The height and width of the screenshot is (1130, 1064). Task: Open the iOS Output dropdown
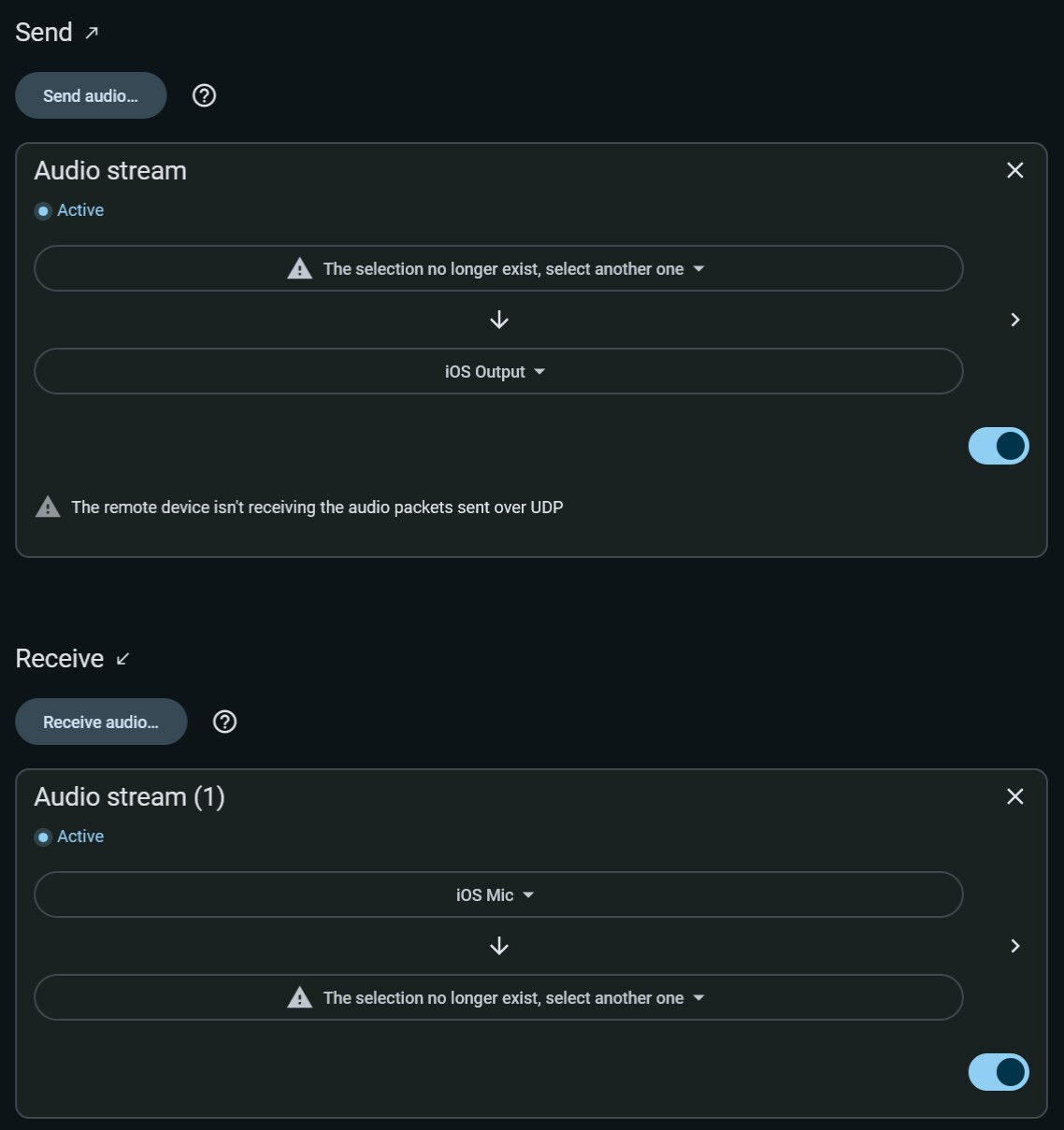click(x=497, y=372)
